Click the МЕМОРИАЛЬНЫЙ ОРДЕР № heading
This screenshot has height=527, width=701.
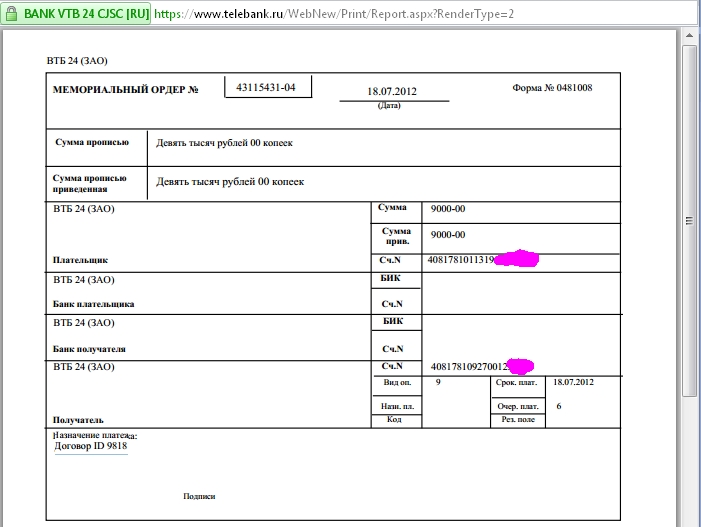coord(125,89)
